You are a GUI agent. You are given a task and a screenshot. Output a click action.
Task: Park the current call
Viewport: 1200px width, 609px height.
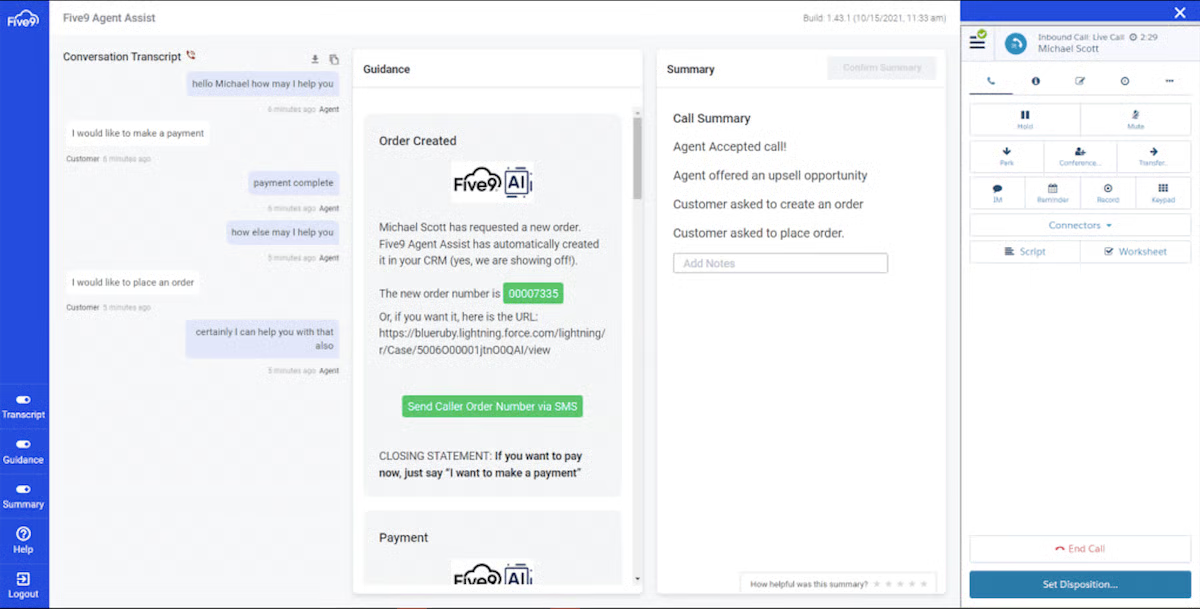1006,156
